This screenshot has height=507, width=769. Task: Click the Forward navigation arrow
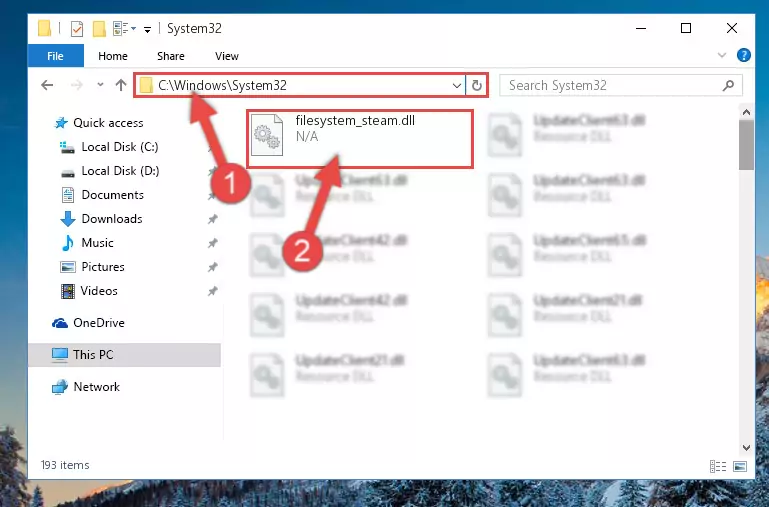(77, 85)
